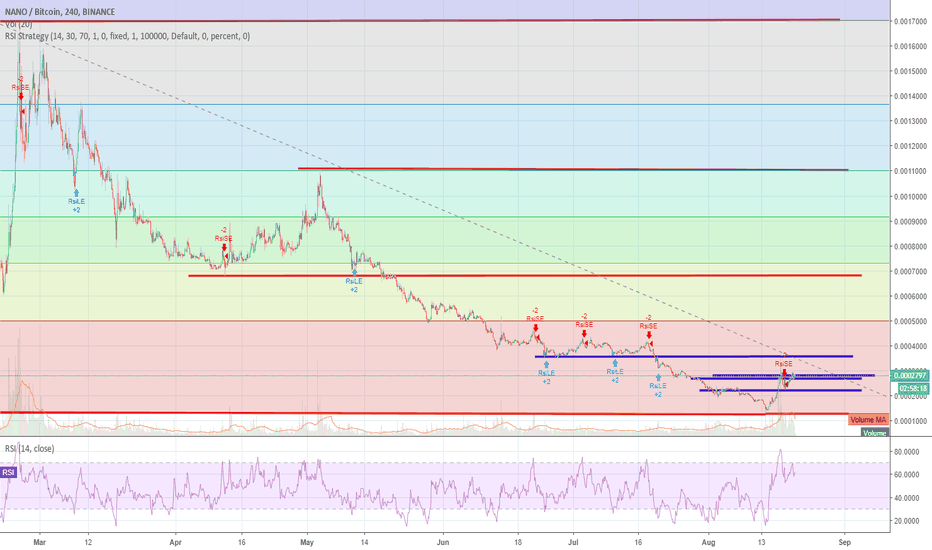Click the NANO / Bitcoin, 240, BINANCE title
932x550 pixels.
coord(60,11)
